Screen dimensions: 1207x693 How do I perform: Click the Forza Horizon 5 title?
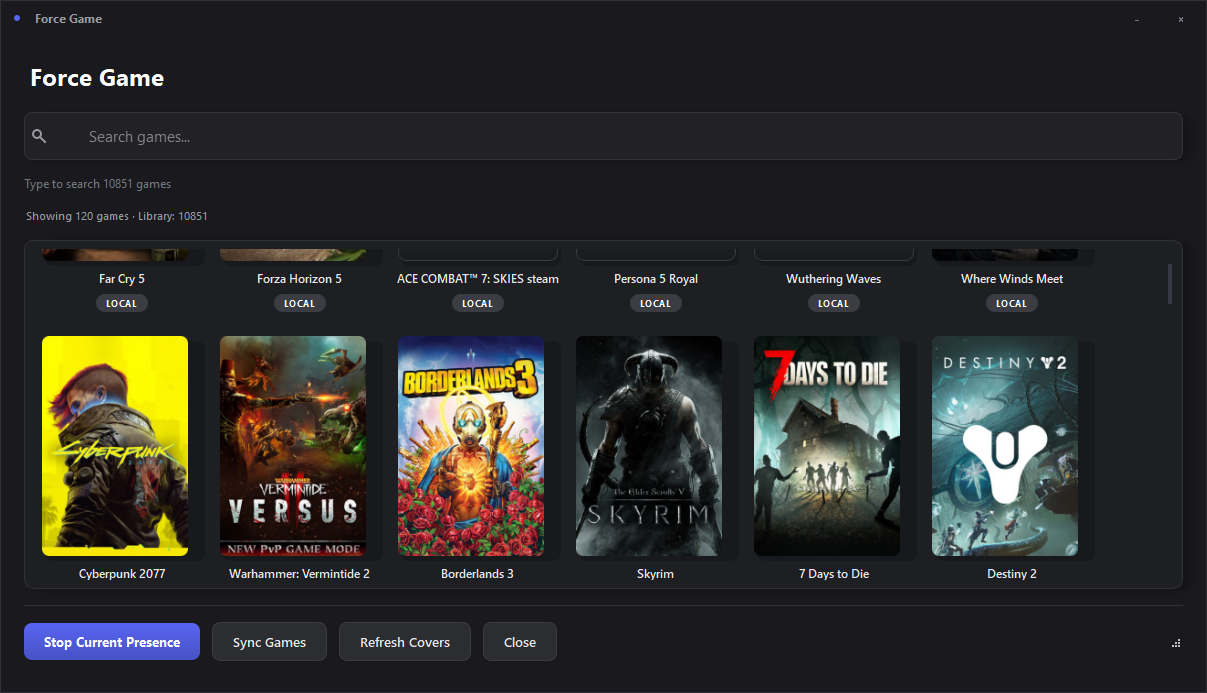(299, 279)
